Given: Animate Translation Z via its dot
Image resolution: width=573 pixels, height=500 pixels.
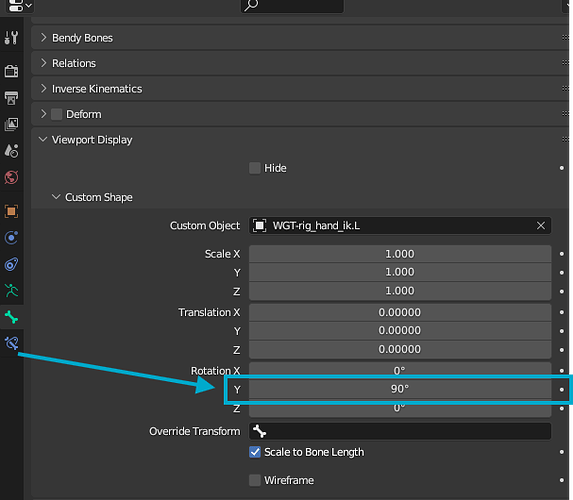Looking at the screenshot, I should [x=562, y=350].
